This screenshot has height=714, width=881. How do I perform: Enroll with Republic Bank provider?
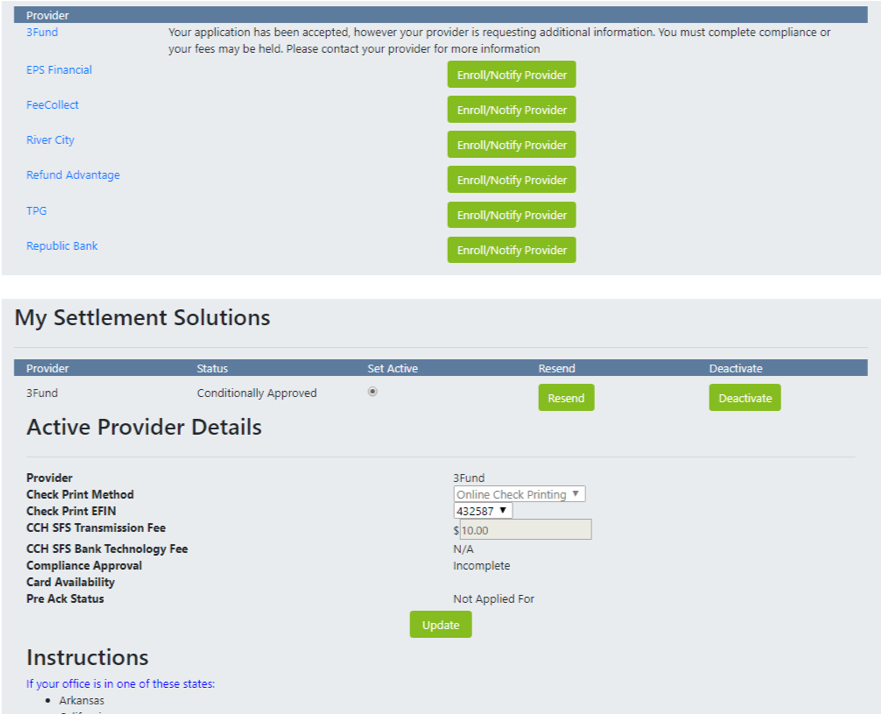click(x=511, y=249)
